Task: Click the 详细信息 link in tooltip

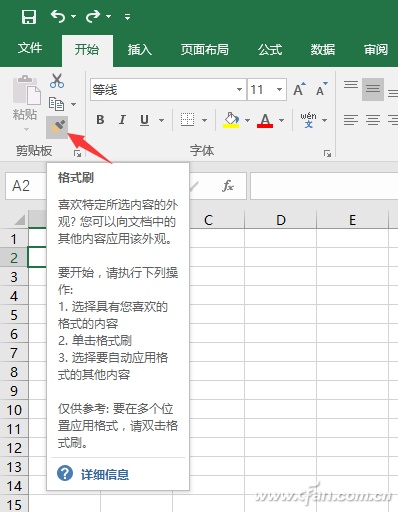Action: pyautogui.click(x=105, y=474)
